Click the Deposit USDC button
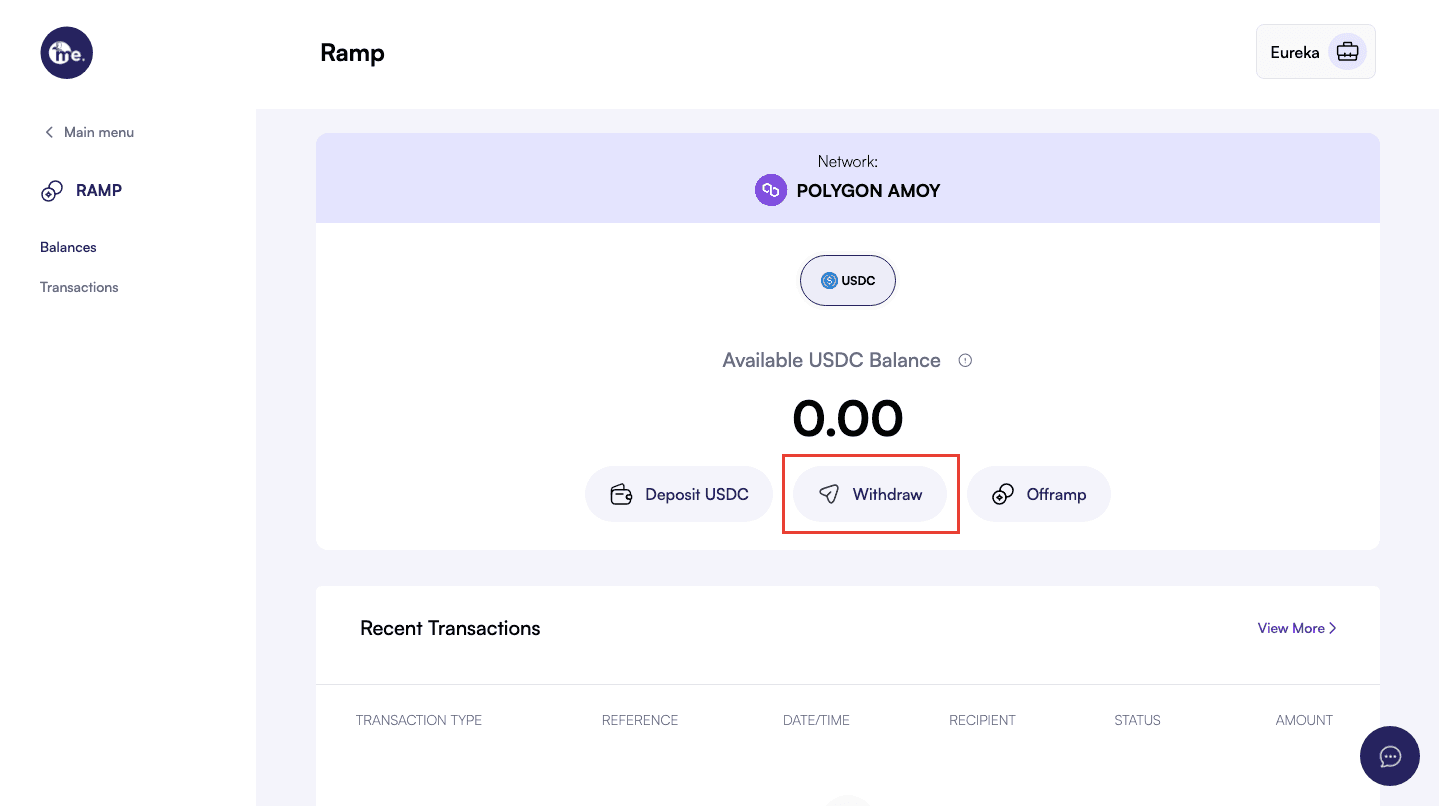1439x806 pixels. point(680,494)
